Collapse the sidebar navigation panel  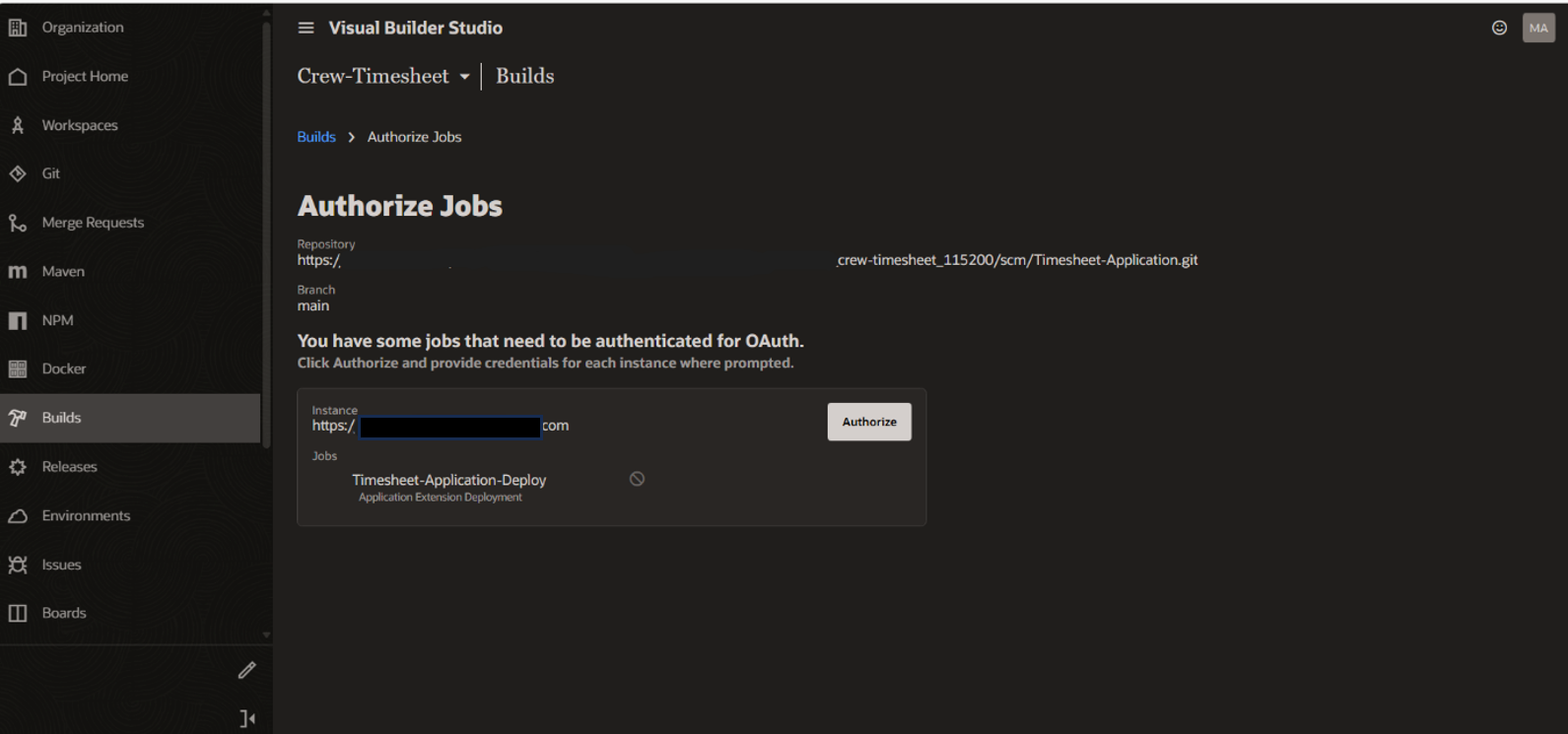tap(247, 719)
